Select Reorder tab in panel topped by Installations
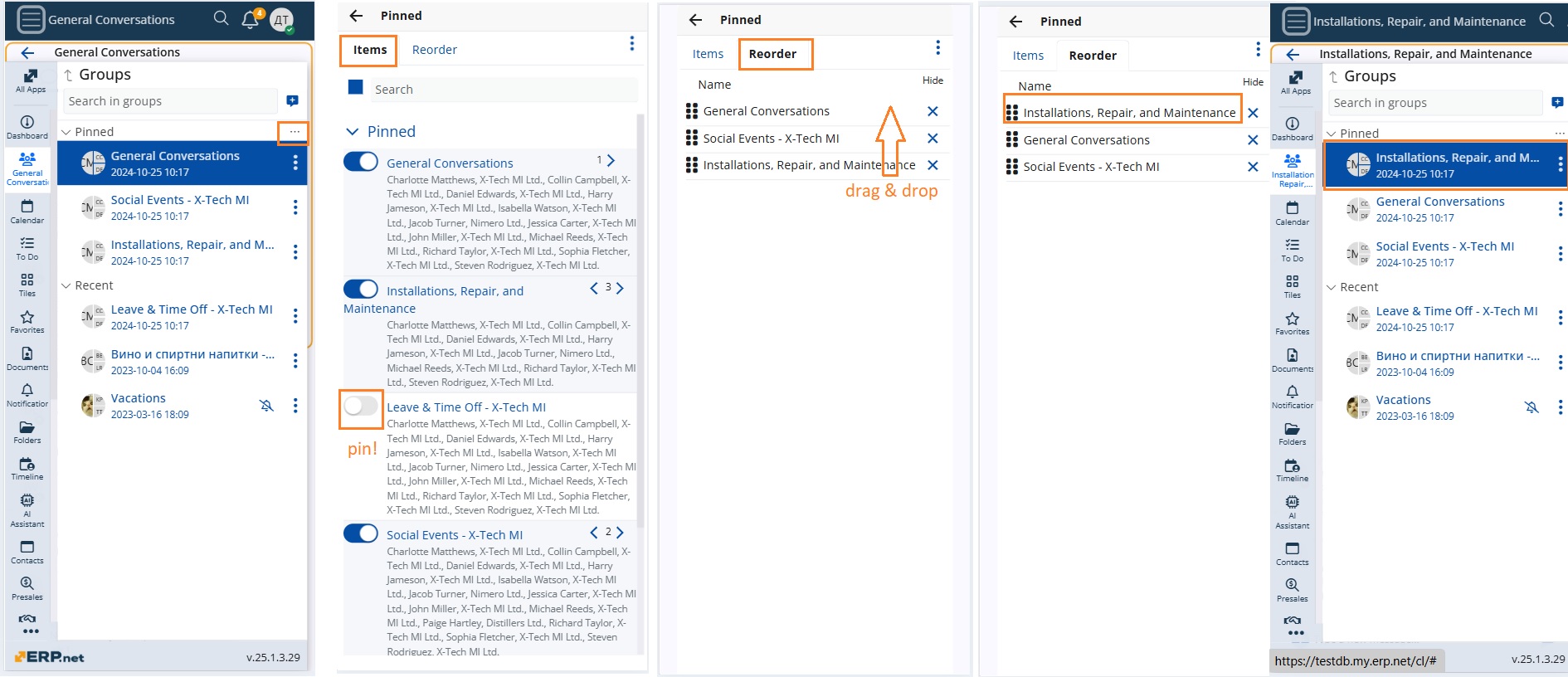Image resolution: width=1568 pixels, height=677 pixels. pyautogui.click(x=1093, y=56)
